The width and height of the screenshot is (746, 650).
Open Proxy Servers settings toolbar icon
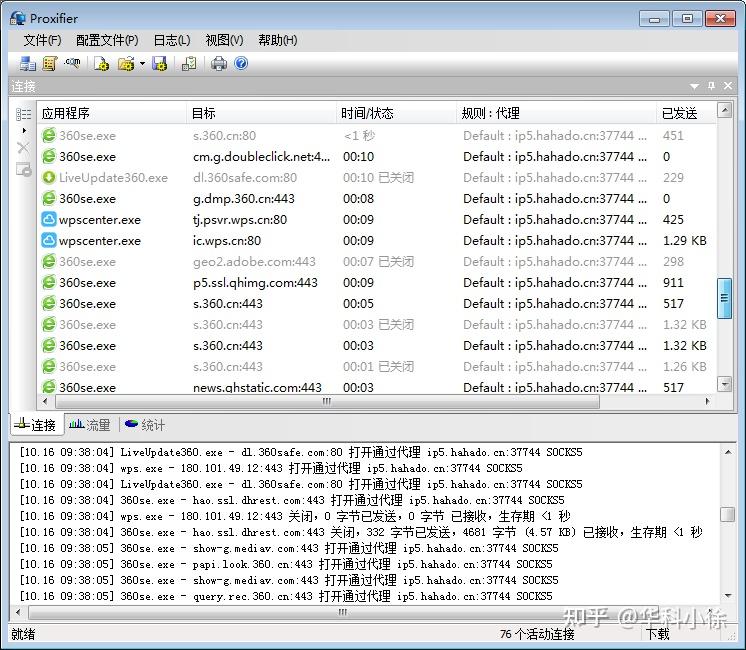(27, 63)
